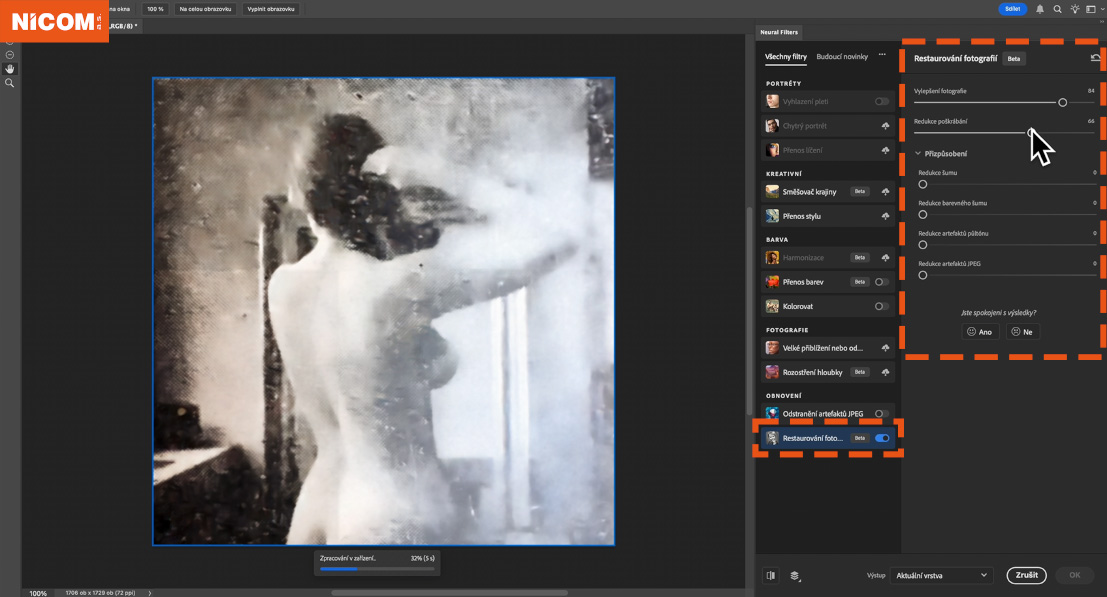Open the notifications bell icon
Image resolution: width=1107 pixels, height=597 pixels.
point(1040,9)
